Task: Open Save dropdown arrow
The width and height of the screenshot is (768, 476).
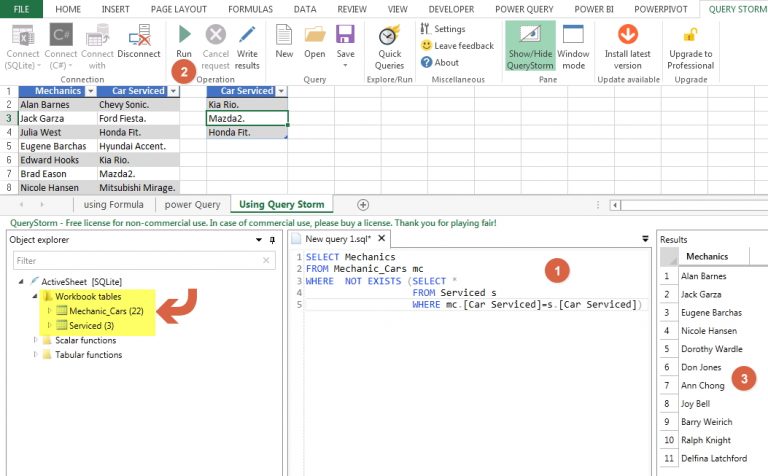Action: pos(345,66)
